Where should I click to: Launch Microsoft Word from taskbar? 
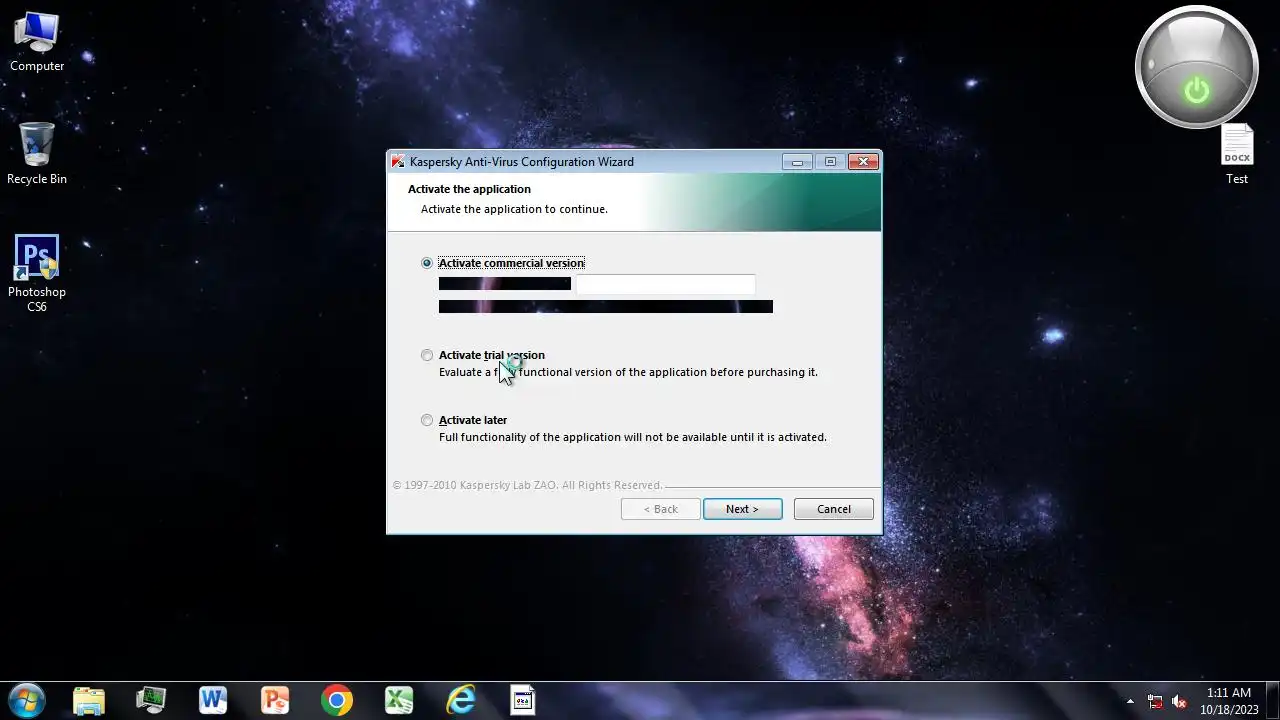(213, 700)
